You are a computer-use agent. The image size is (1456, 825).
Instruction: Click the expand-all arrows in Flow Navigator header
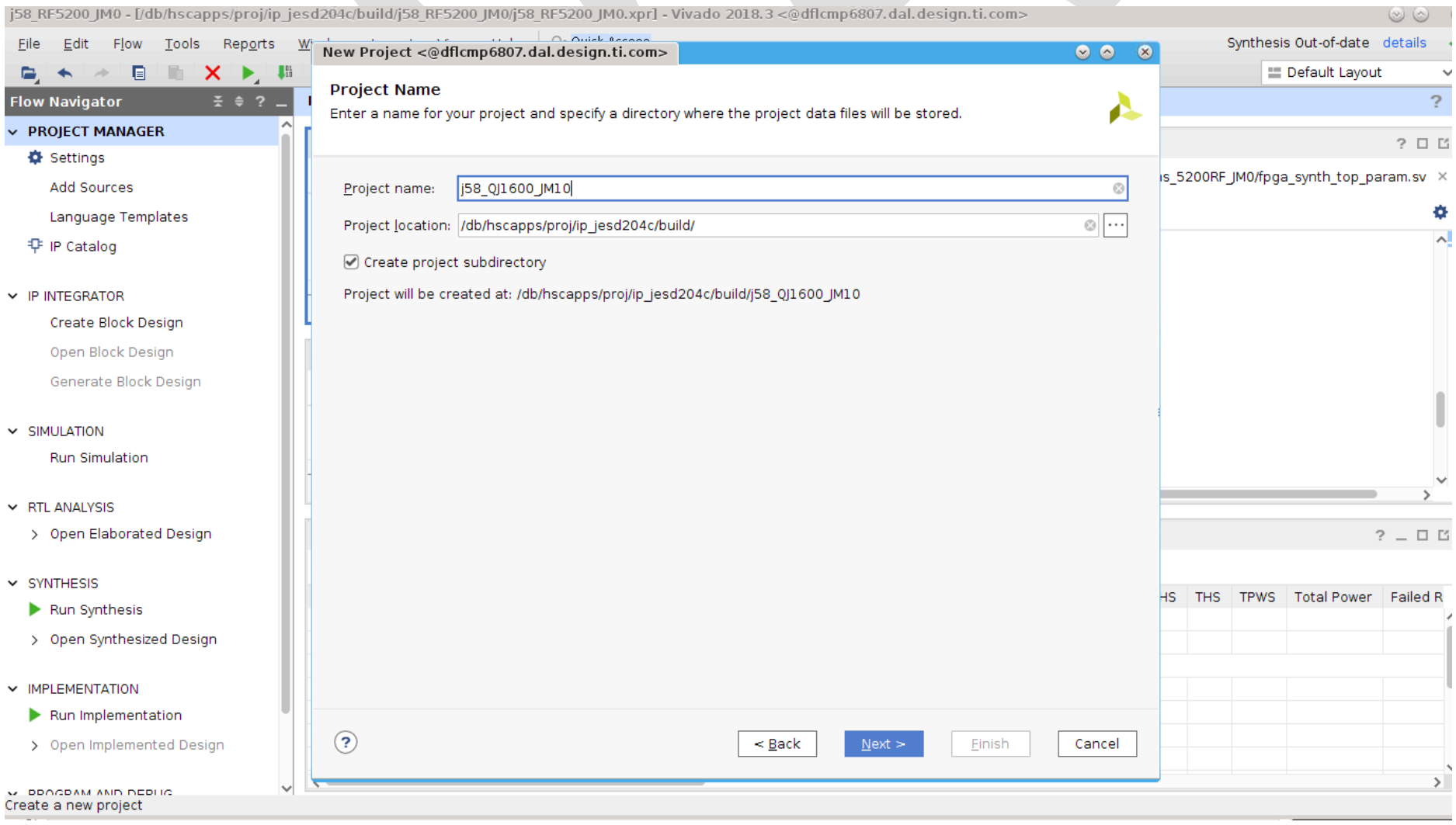pos(238,102)
